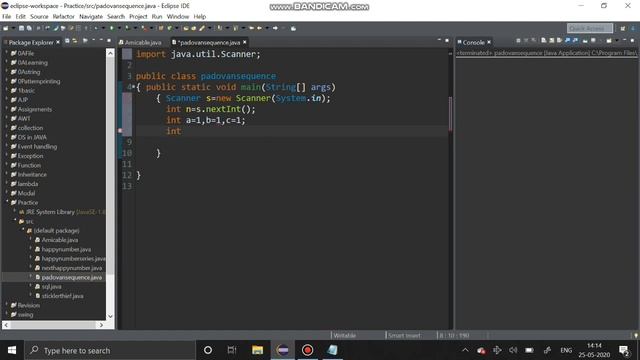The height and width of the screenshot is (360, 640).
Task: Open the File menu
Action: point(7,16)
